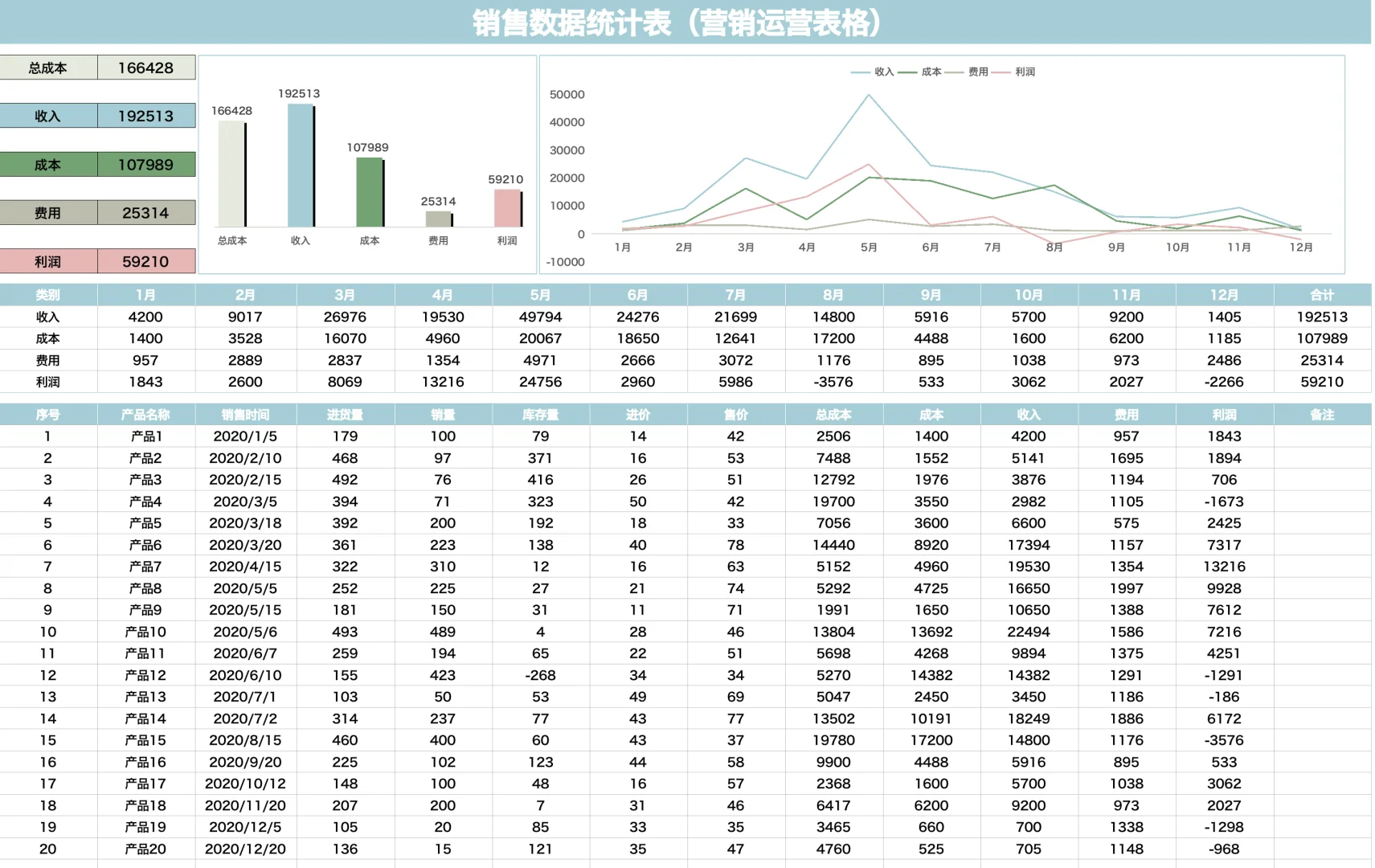Click the 费用 合计 cell 25314 in monthly table
This screenshot has height=868, width=1375.
(x=1322, y=360)
